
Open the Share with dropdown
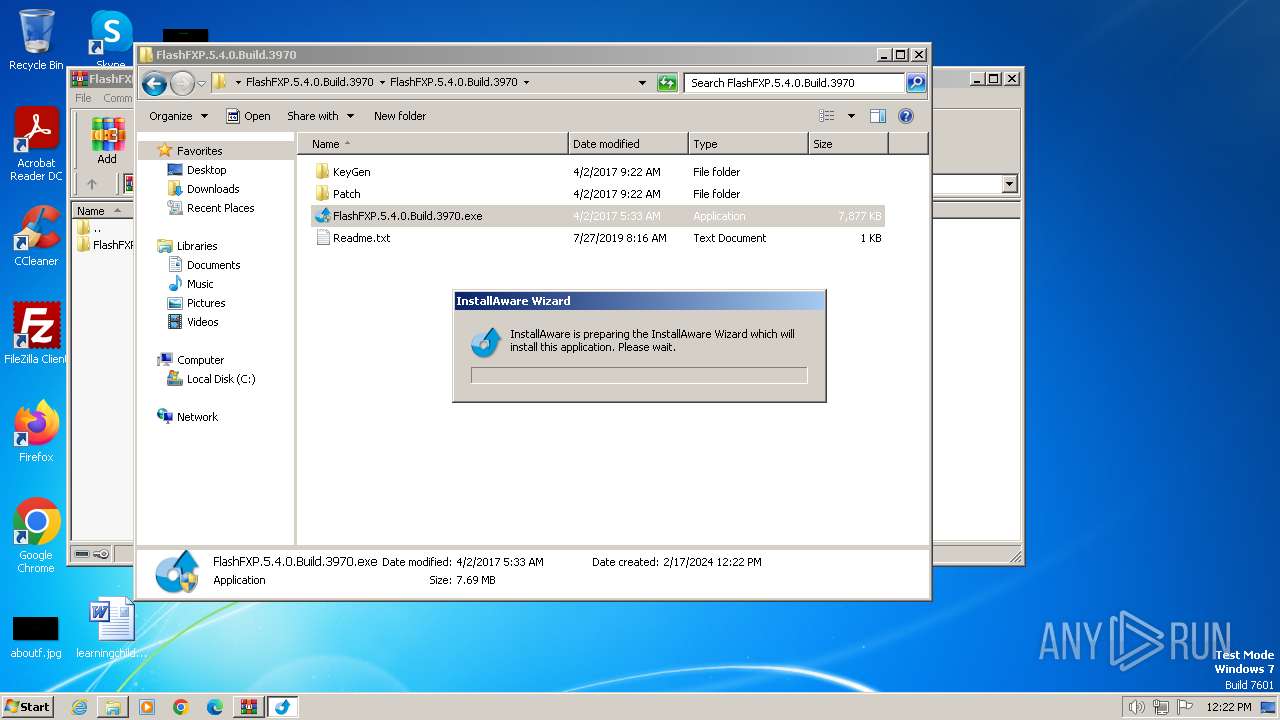pyautogui.click(x=320, y=116)
